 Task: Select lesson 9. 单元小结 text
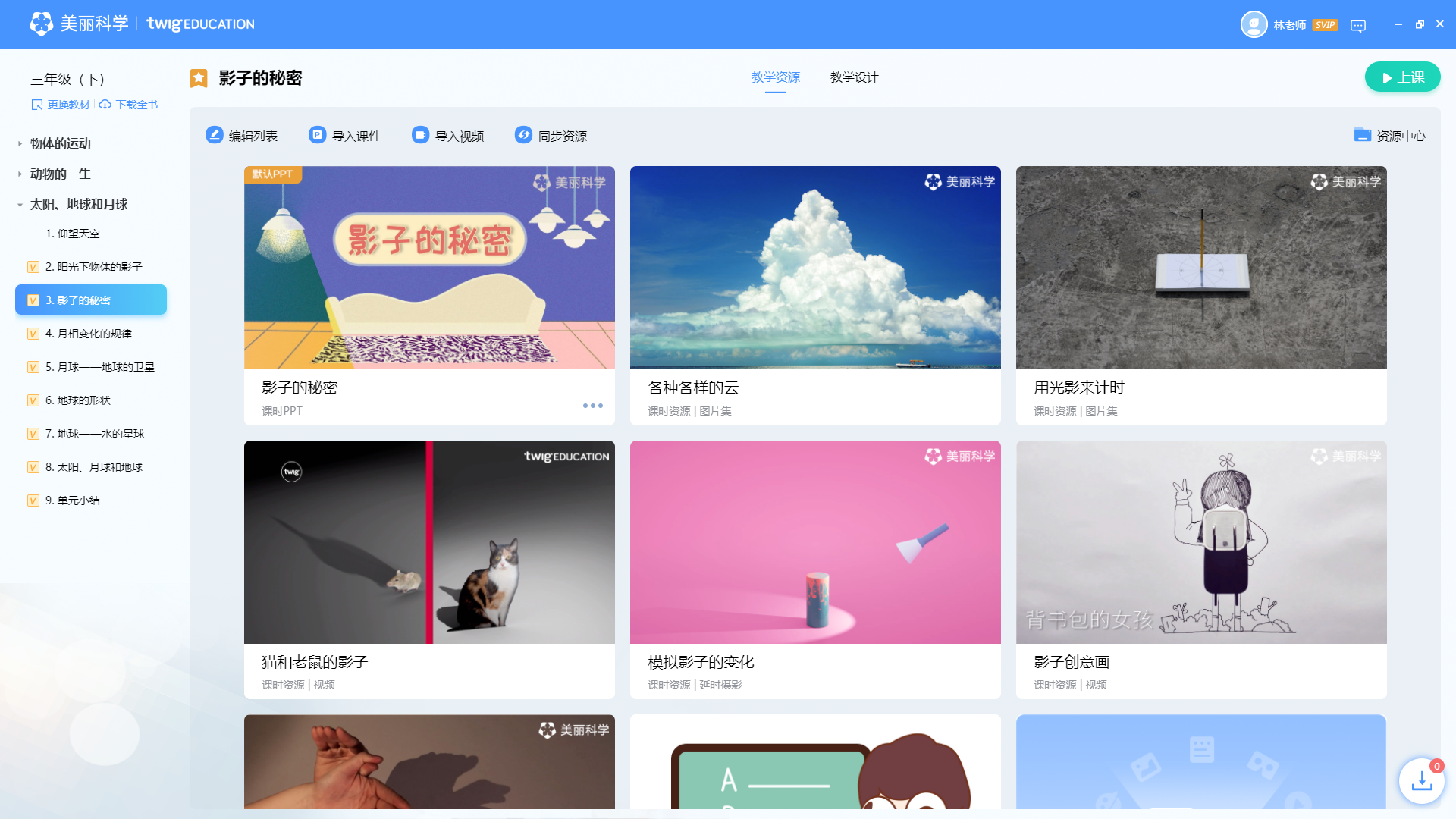[x=73, y=500]
